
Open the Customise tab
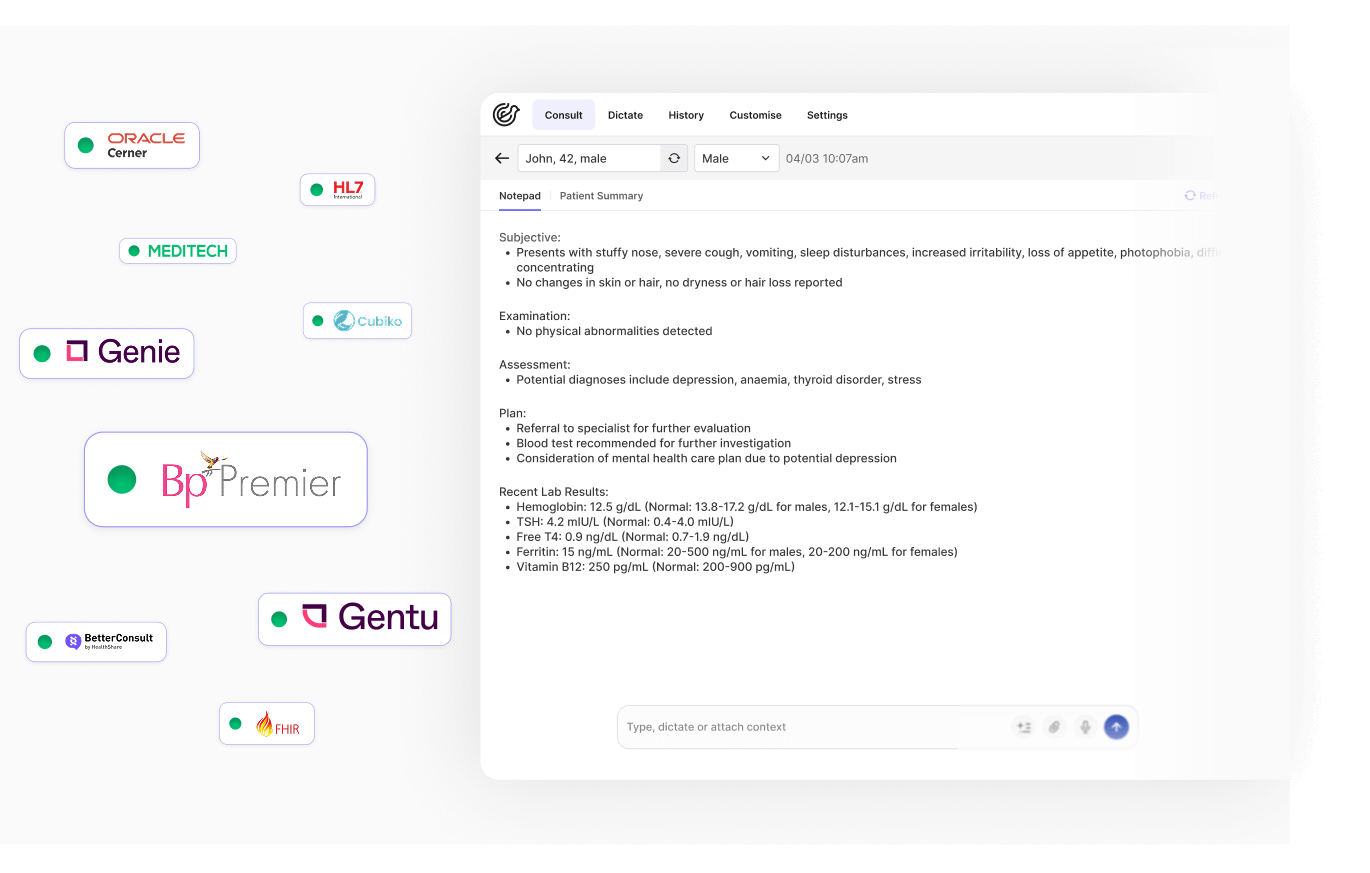tap(755, 115)
